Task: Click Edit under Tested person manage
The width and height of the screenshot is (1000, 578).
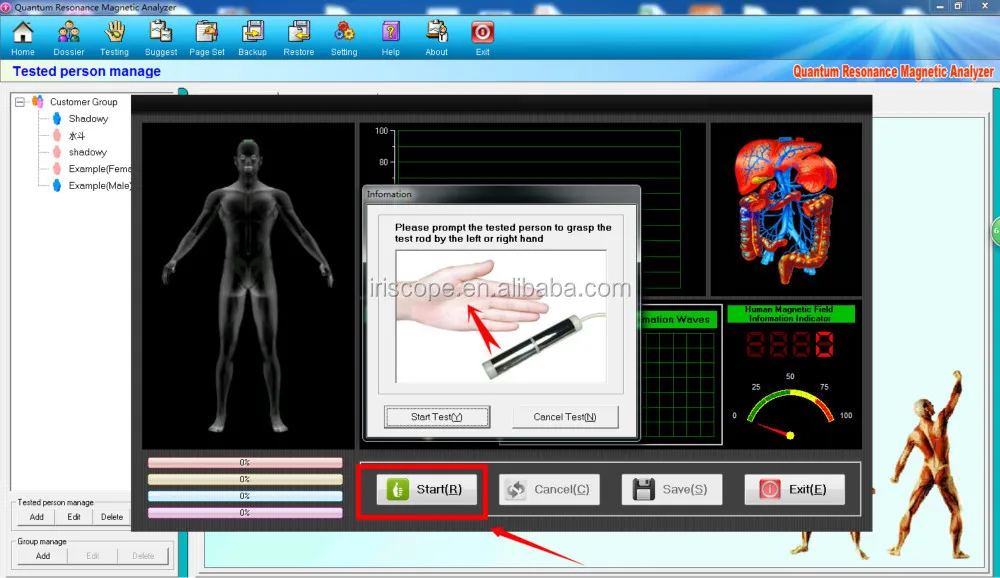Action: coord(74,517)
